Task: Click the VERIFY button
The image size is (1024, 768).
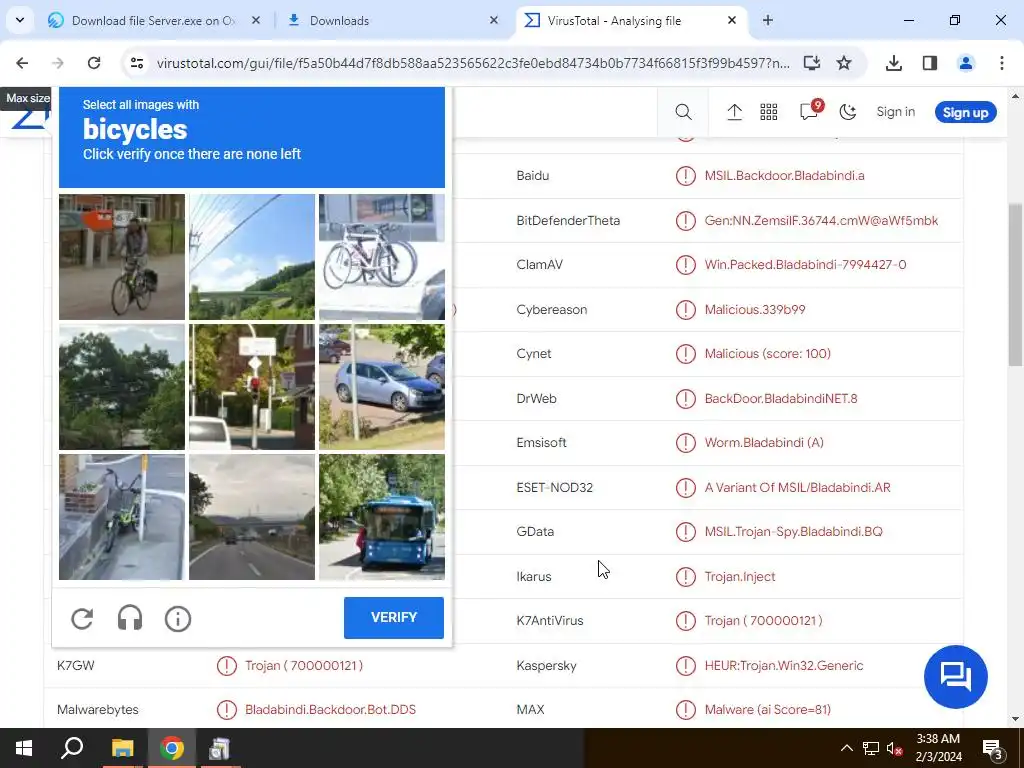Action: tap(394, 618)
